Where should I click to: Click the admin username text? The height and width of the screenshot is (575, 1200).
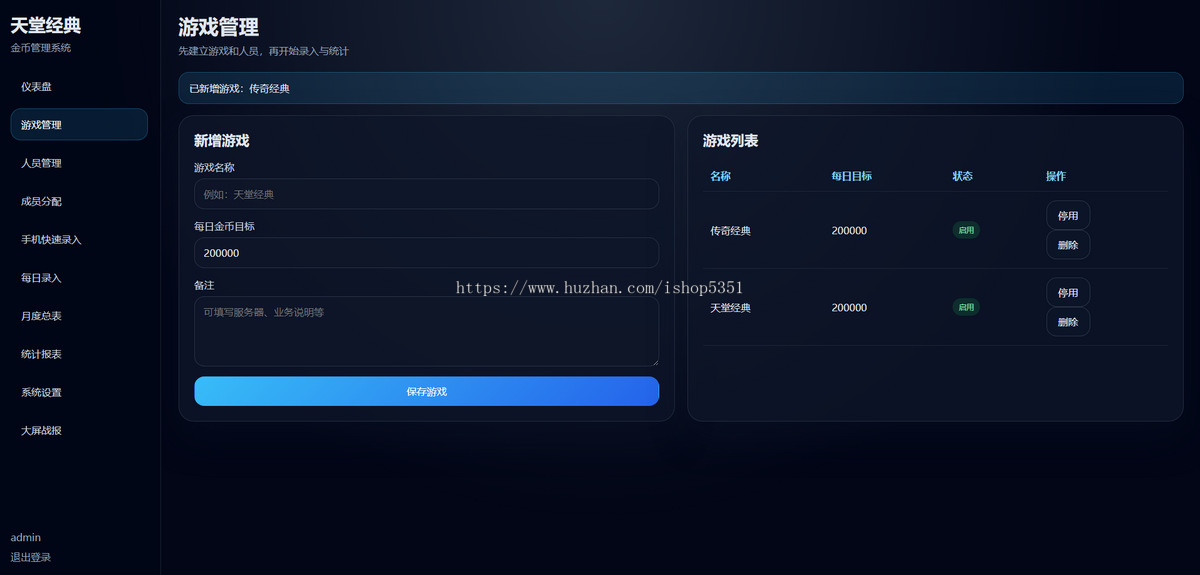click(x=26, y=537)
